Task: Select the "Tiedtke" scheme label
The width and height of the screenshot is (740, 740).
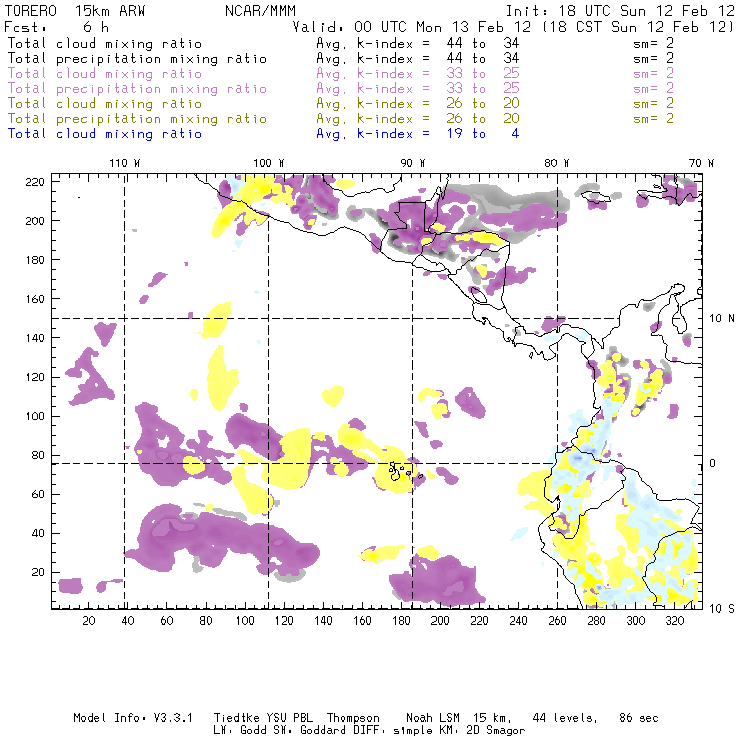Action: 236,718
